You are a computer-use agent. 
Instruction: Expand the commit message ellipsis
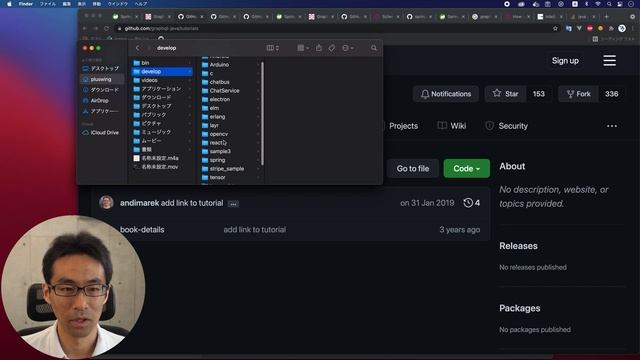pyautogui.click(x=233, y=204)
